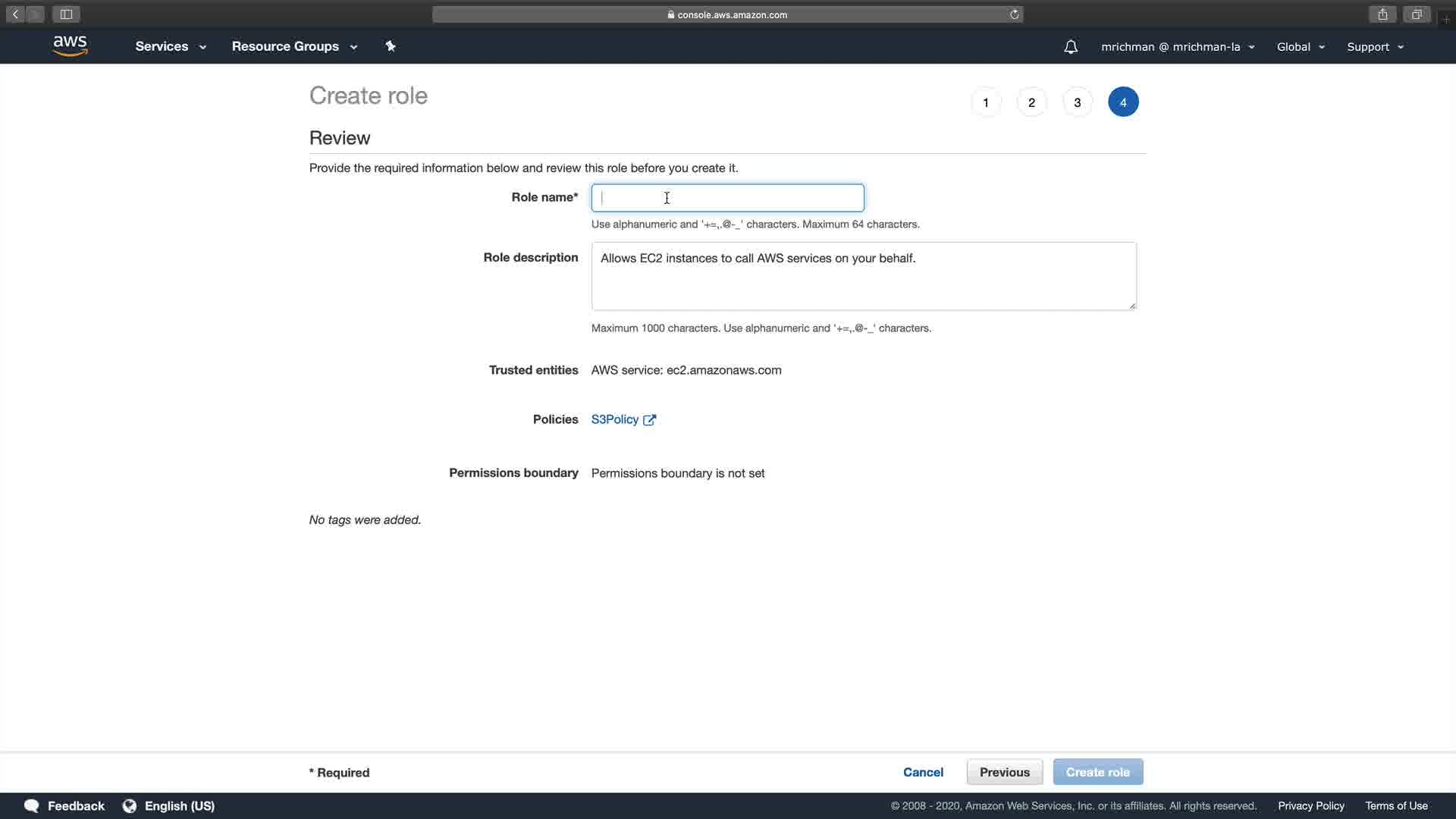Open the mrichman account dropdown
This screenshot has height=819, width=1456.
pos(1177,47)
